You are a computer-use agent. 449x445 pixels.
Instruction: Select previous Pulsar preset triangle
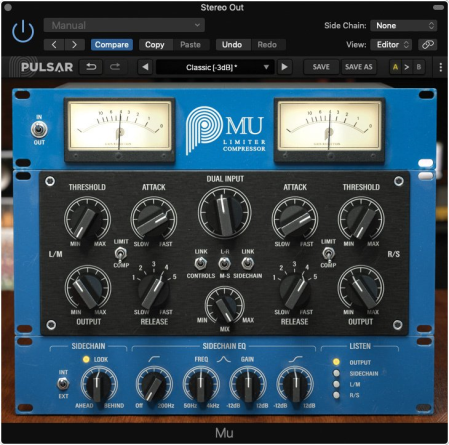point(145,67)
